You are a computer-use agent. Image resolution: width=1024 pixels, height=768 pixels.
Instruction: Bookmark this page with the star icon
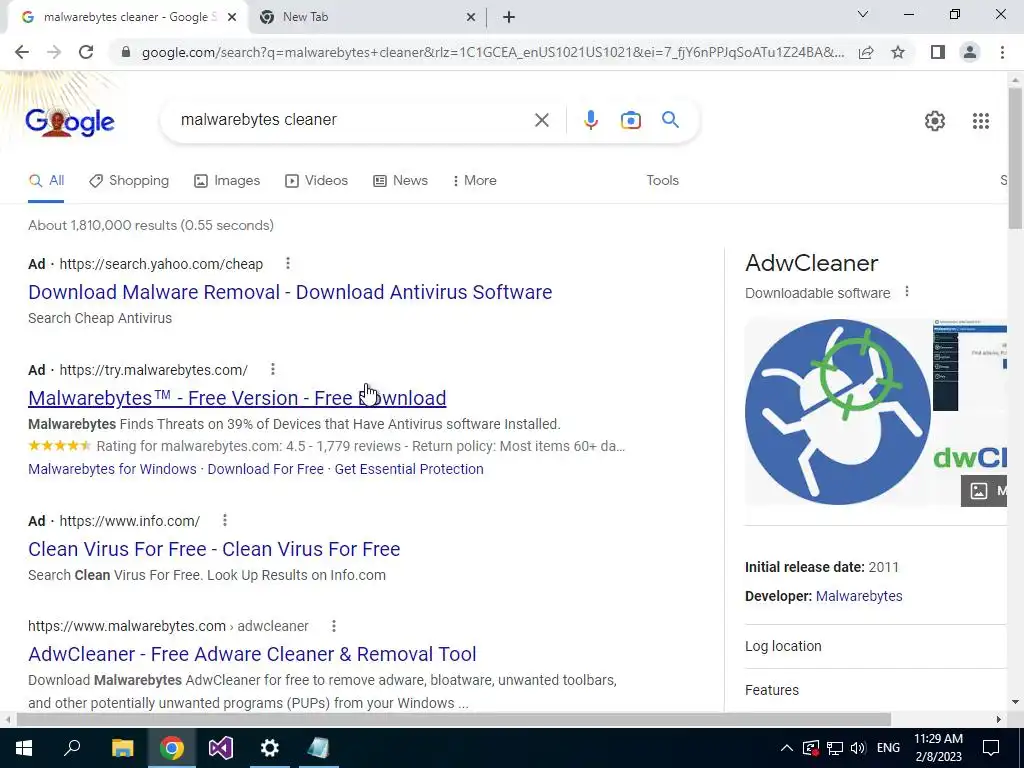[x=898, y=52]
